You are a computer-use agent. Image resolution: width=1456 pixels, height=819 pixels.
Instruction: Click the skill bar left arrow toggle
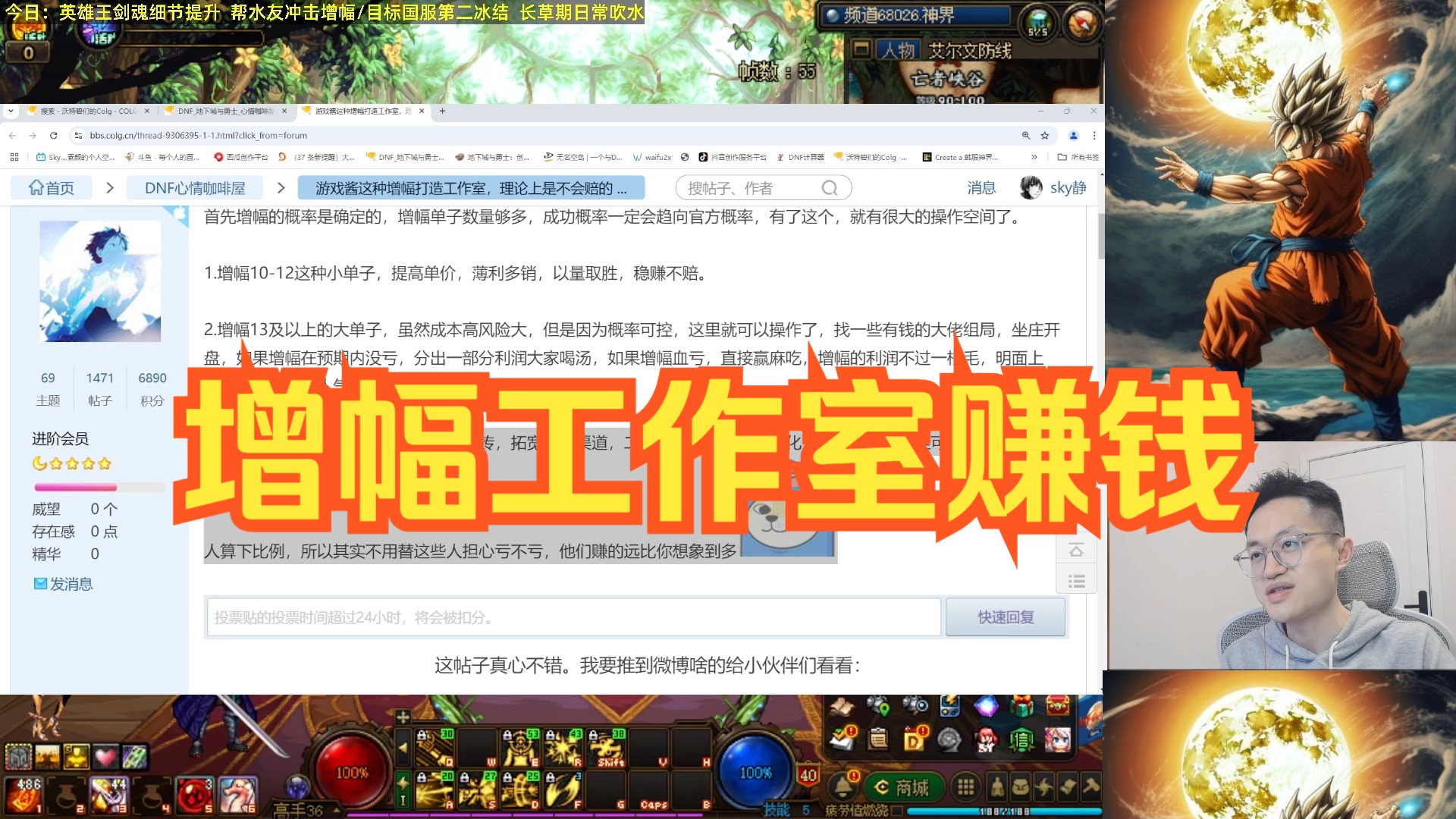(403, 748)
